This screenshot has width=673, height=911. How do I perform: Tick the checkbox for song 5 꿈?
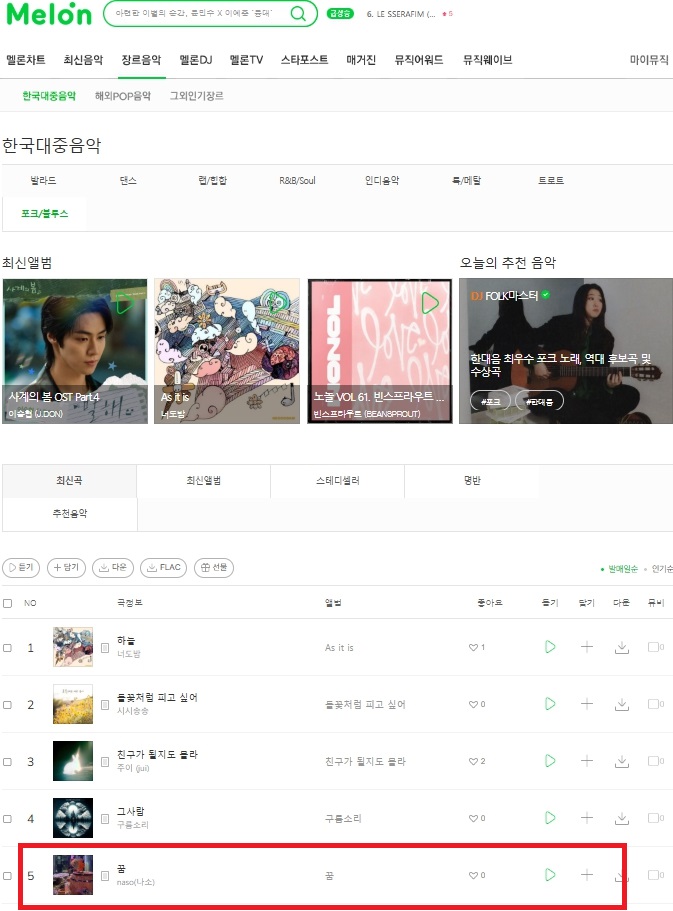[x=8, y=876]
